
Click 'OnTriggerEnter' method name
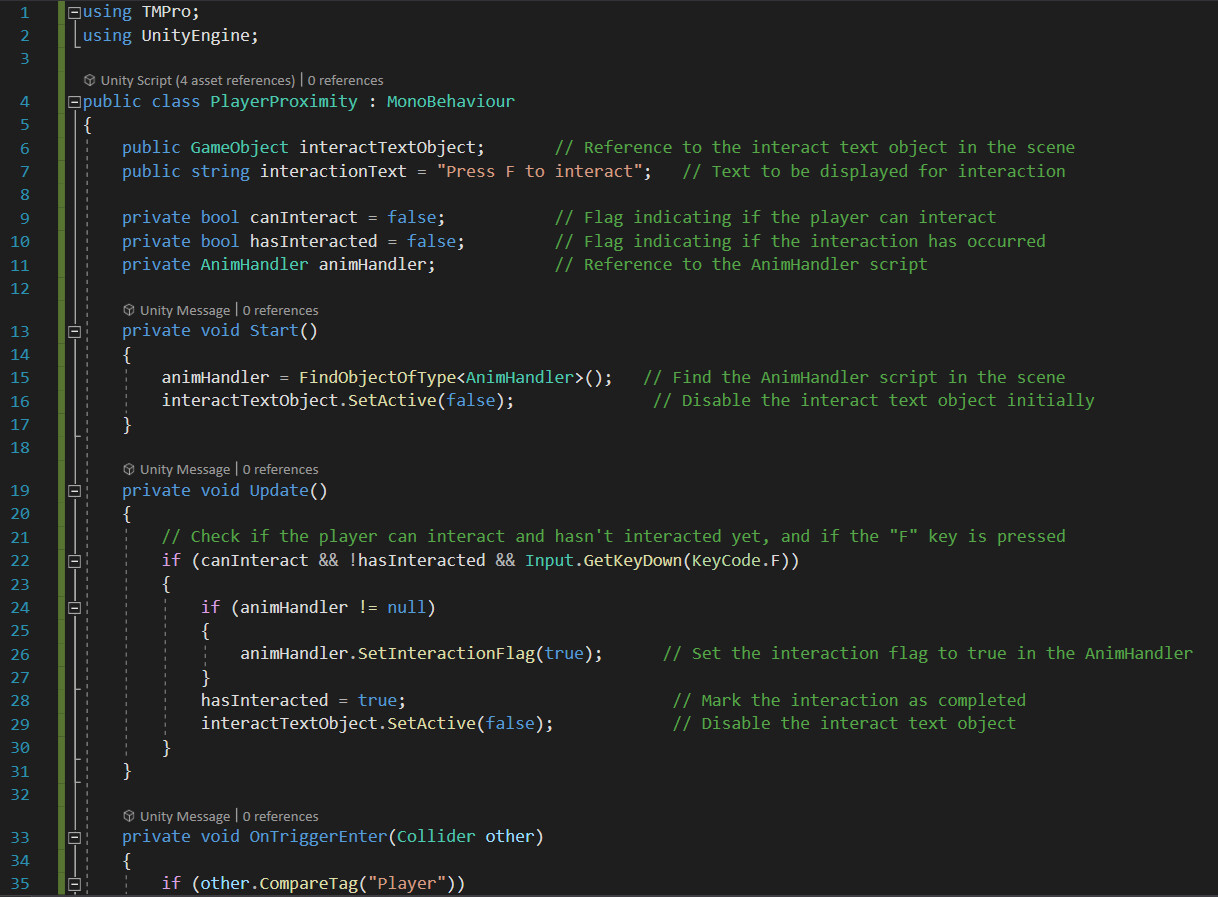pyautogui.click(x=319, y=836)
